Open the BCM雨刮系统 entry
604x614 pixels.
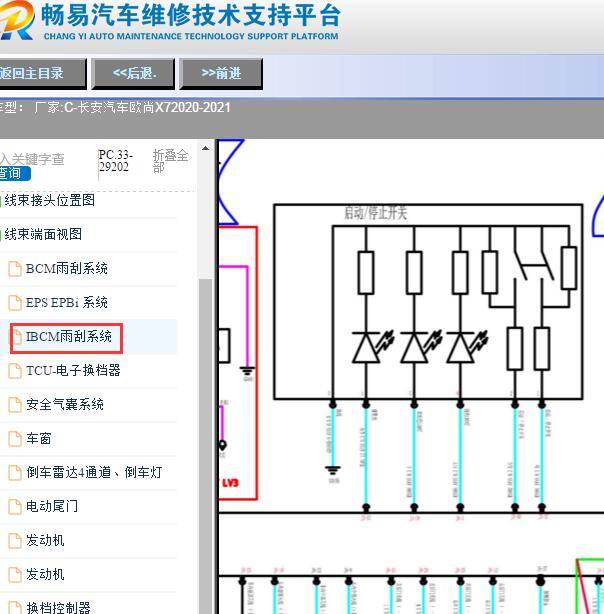[67, 269]
